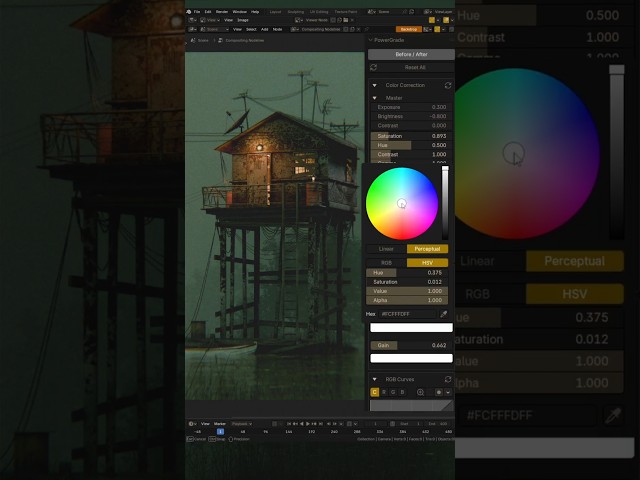
Task: Click the Image menu in the image editor
Action: tap(243, 20)
